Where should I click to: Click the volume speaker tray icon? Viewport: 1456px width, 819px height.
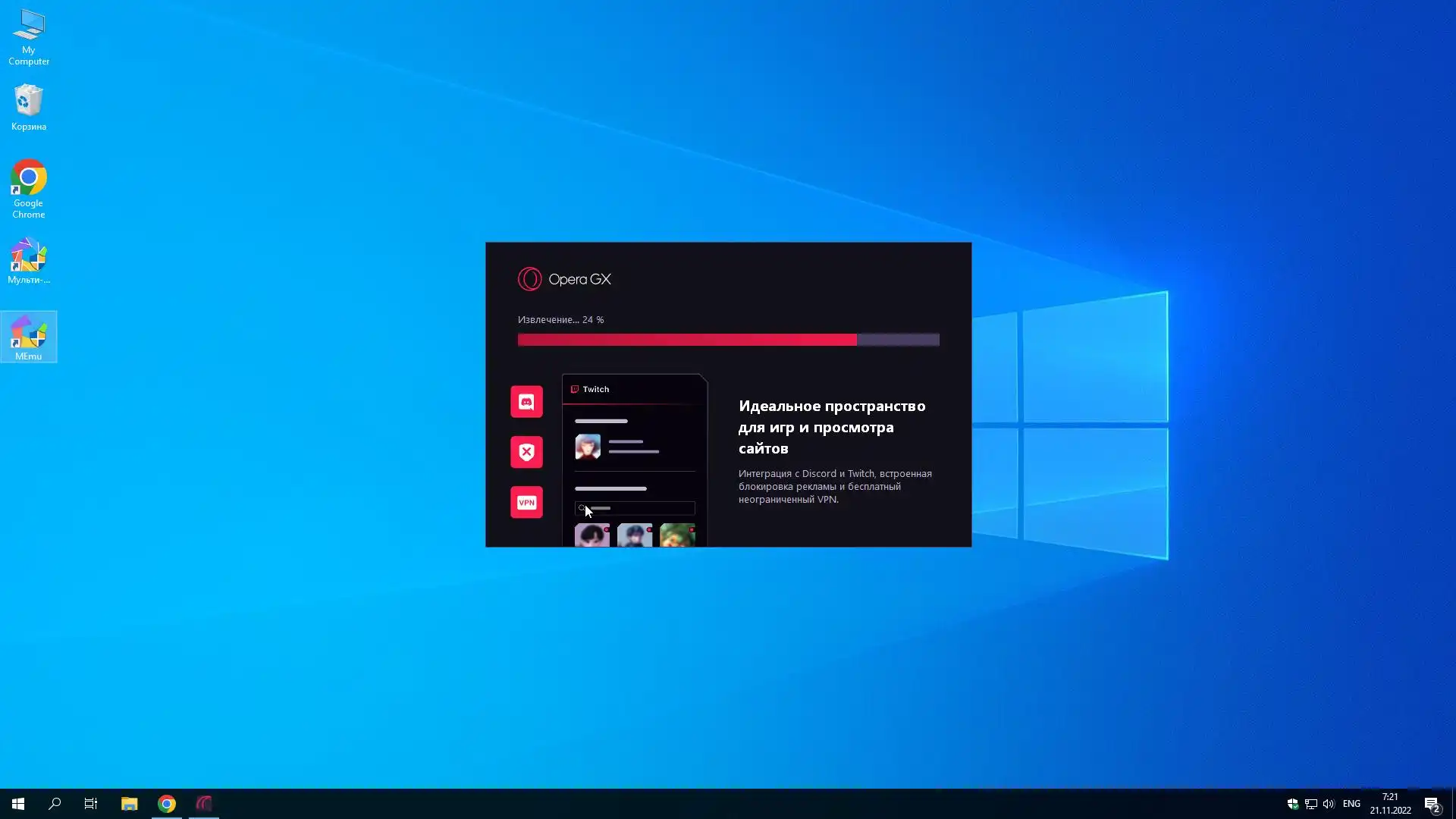coord(1328,804)
